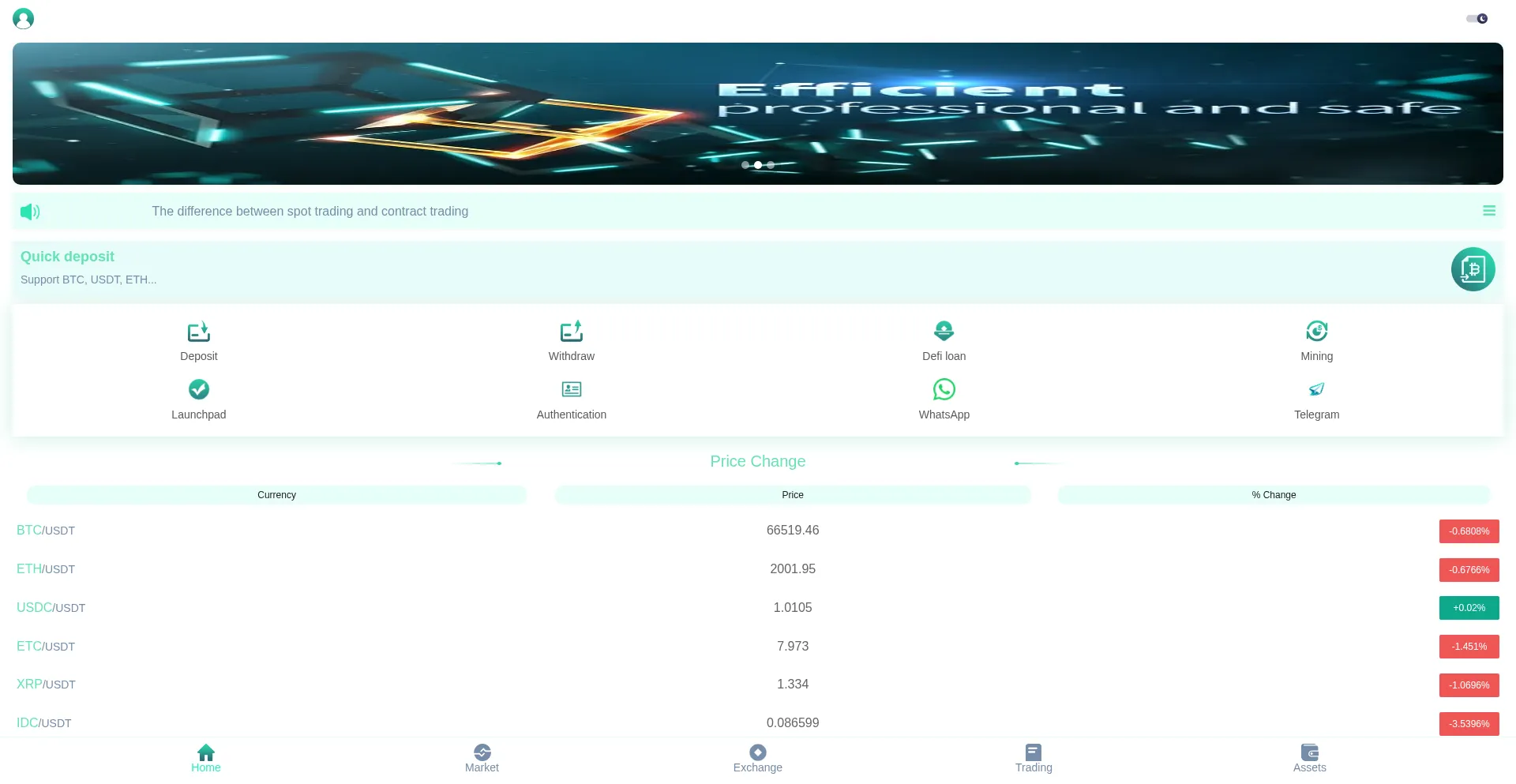Open the ETC/USDT pair row
1516x784 pixels.
point(758,647)
